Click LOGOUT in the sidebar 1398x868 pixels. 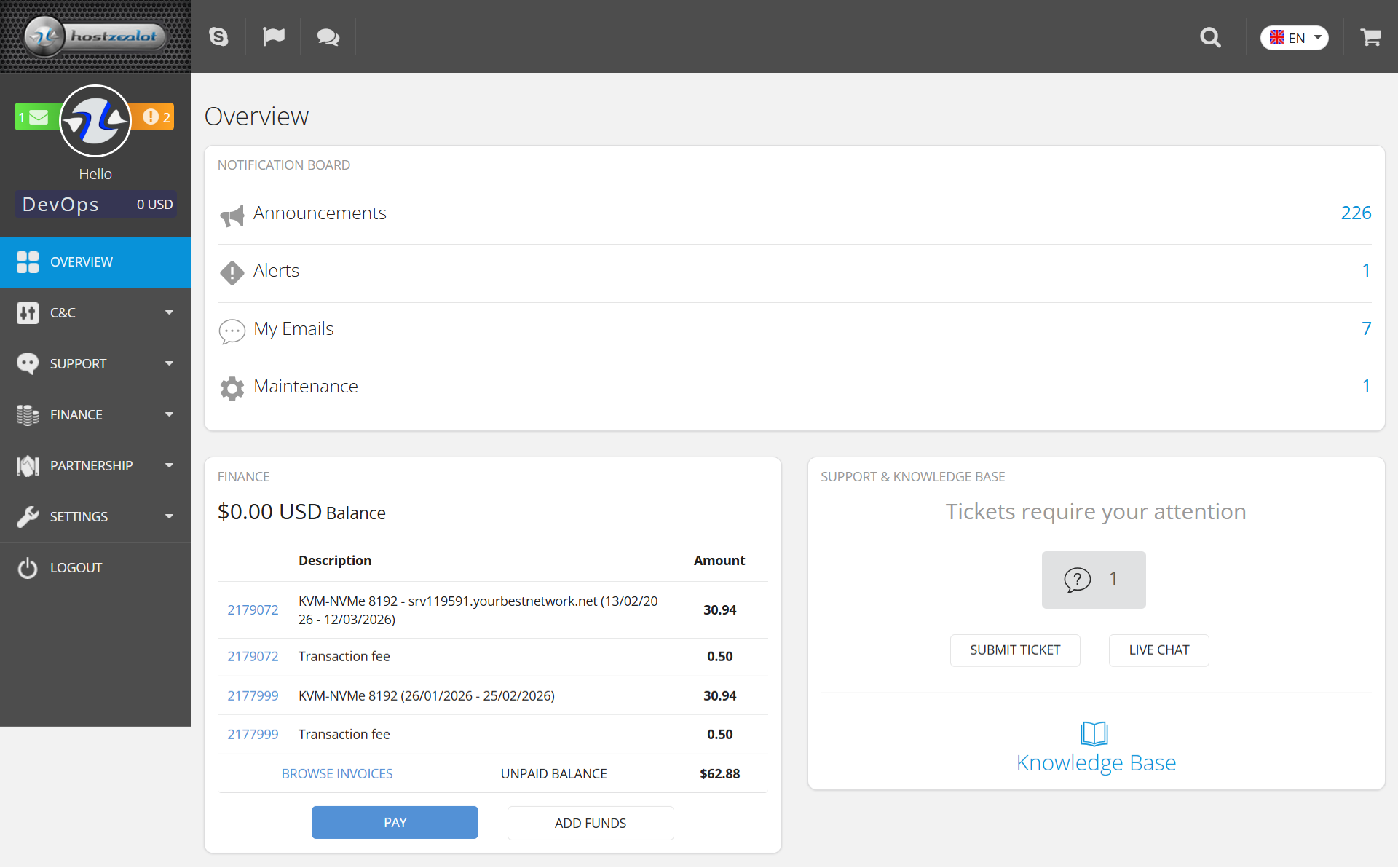[x=95, y=568]
